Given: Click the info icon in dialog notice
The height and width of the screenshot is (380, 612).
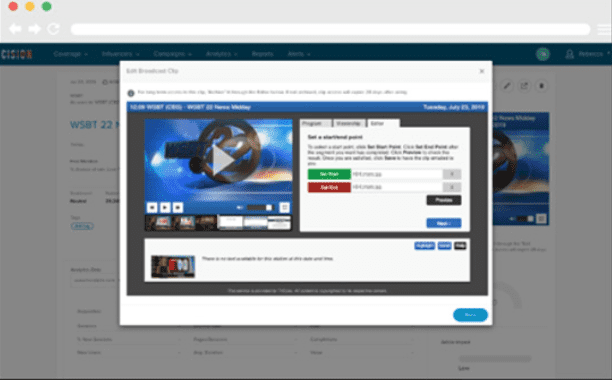Looking at the screenshot, I should click(x=131, y=93).
